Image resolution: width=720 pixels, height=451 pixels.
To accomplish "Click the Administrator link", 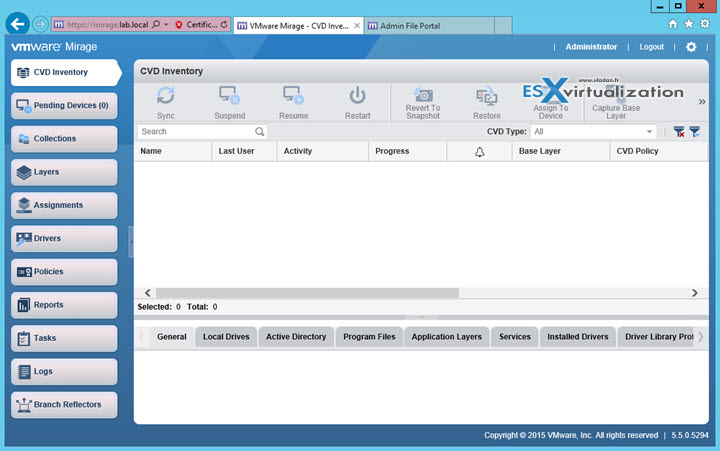I will tap(591, 47).
